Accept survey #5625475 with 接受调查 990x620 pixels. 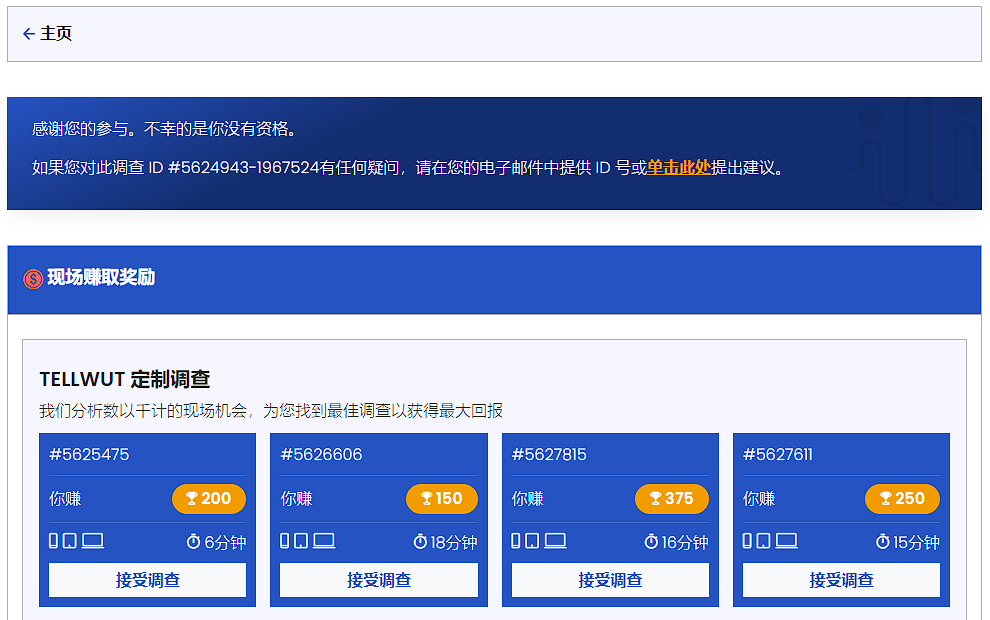tap(147, 580)
